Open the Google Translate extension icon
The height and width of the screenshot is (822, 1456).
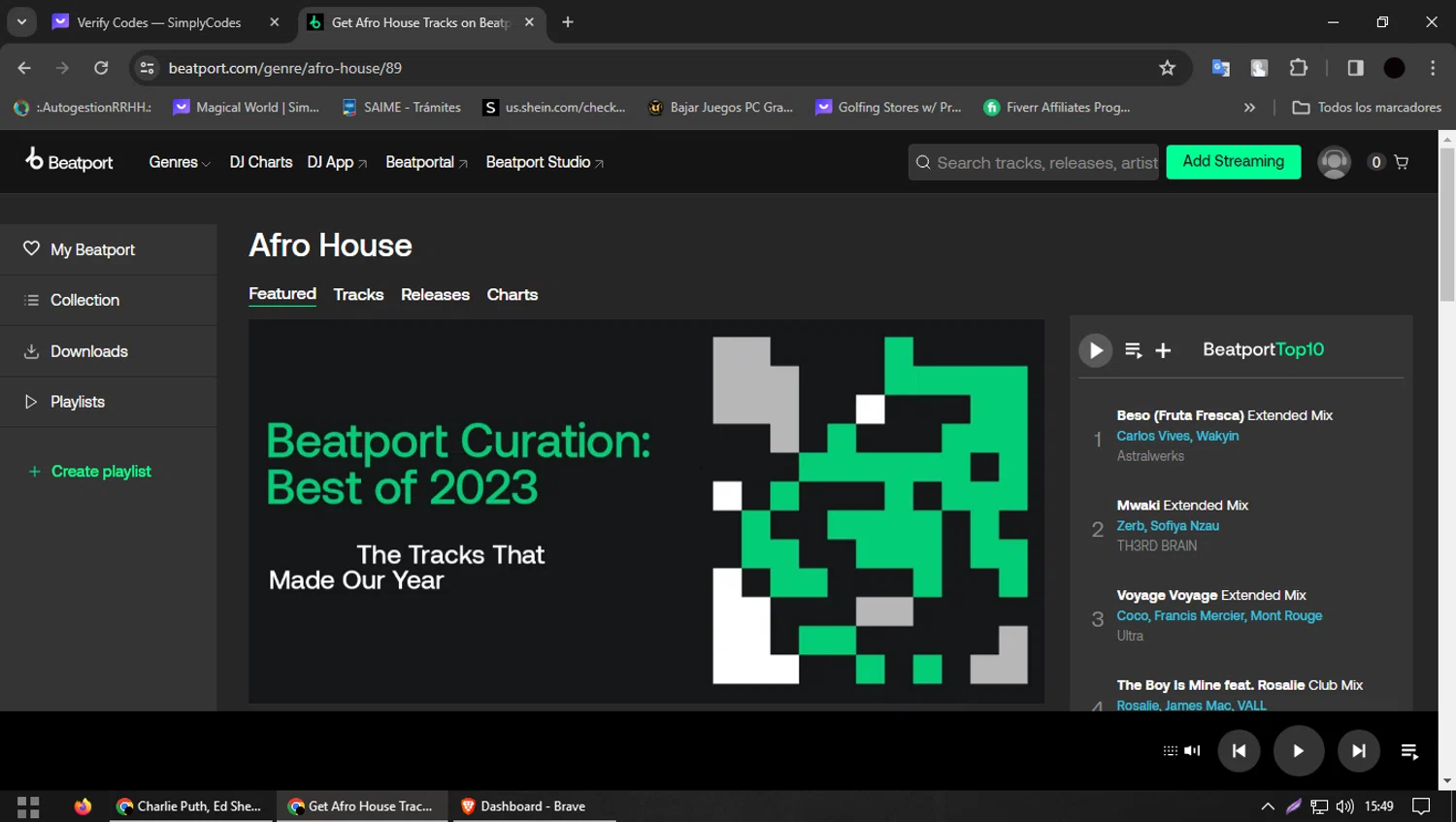[x=1220, y=68]
